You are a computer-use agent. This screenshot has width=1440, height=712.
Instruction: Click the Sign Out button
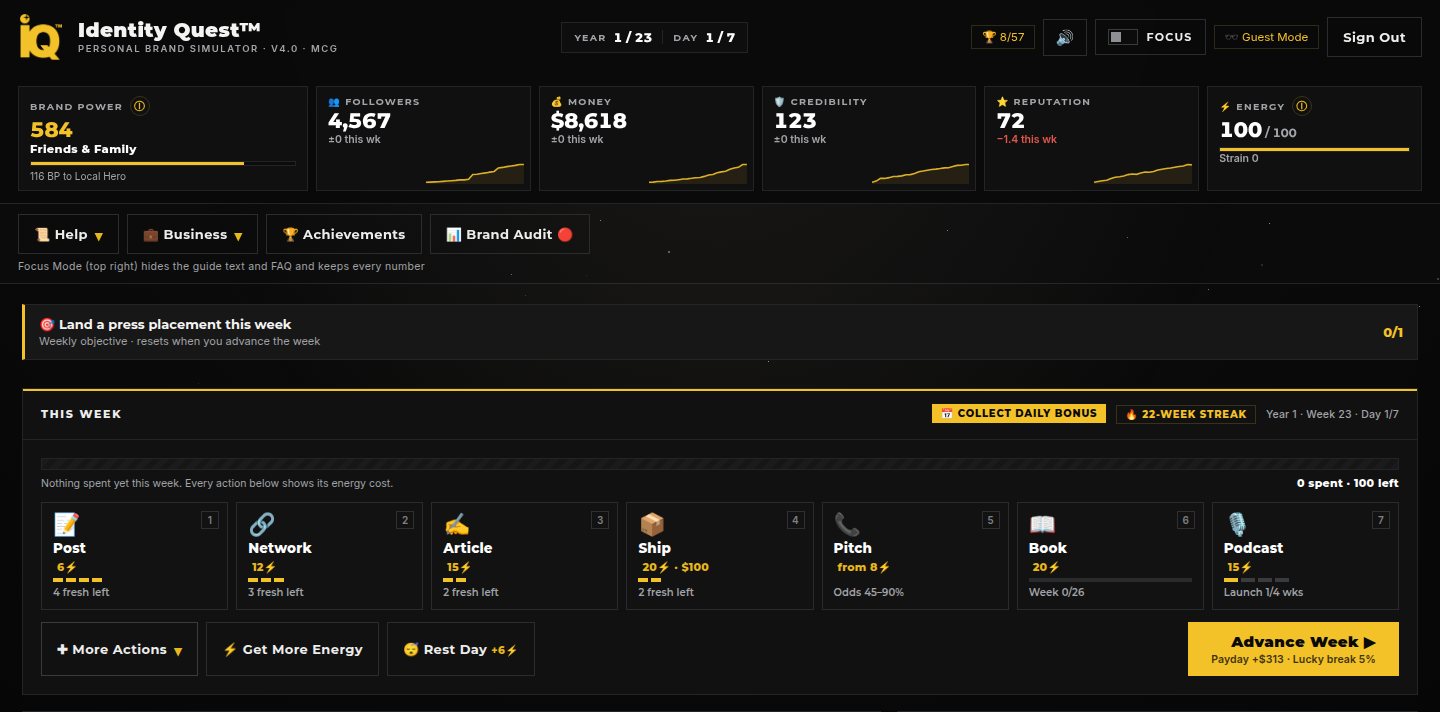(x=1374, y=37)
